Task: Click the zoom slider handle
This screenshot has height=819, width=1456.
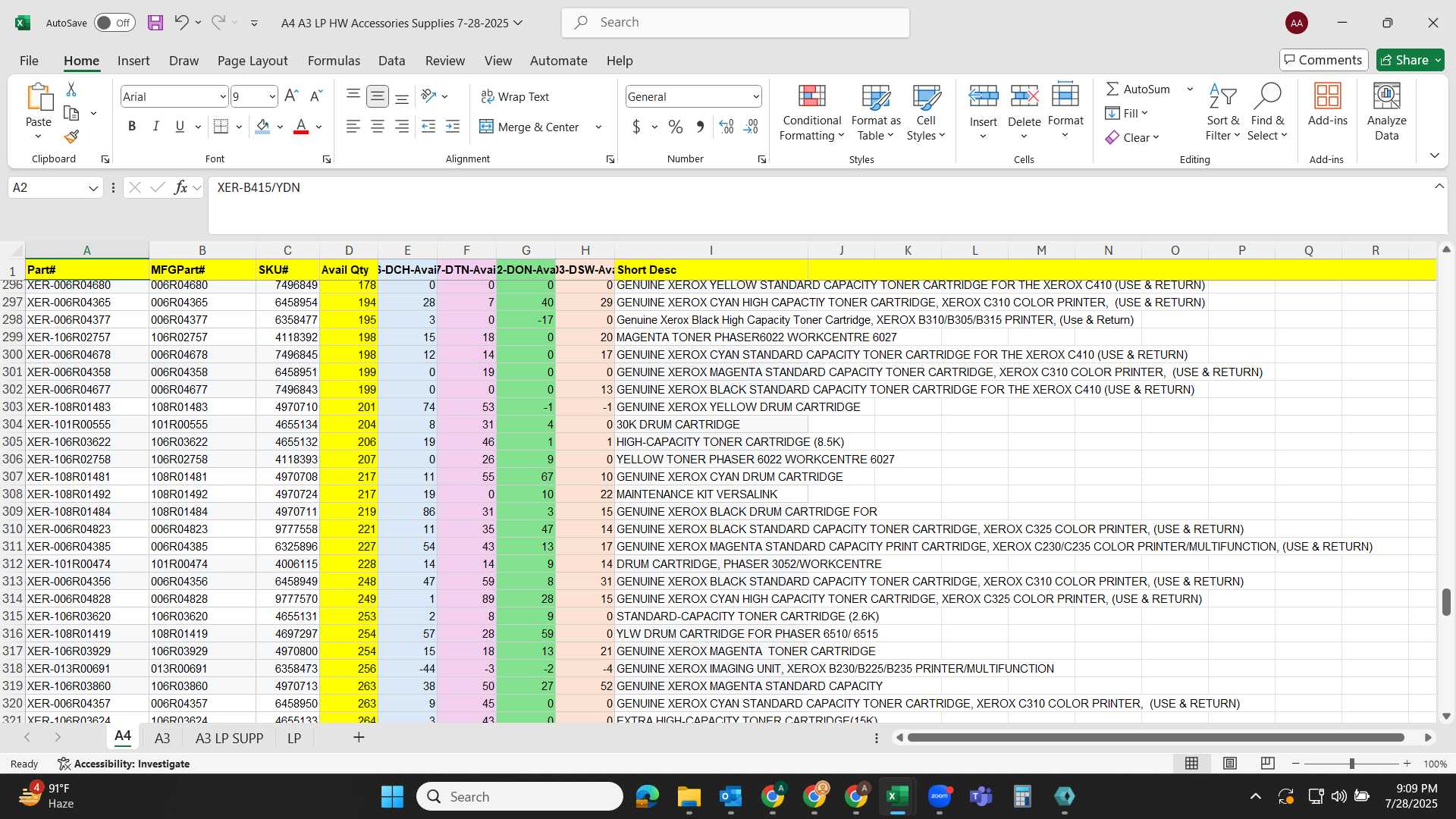Action: (1351, 764)
